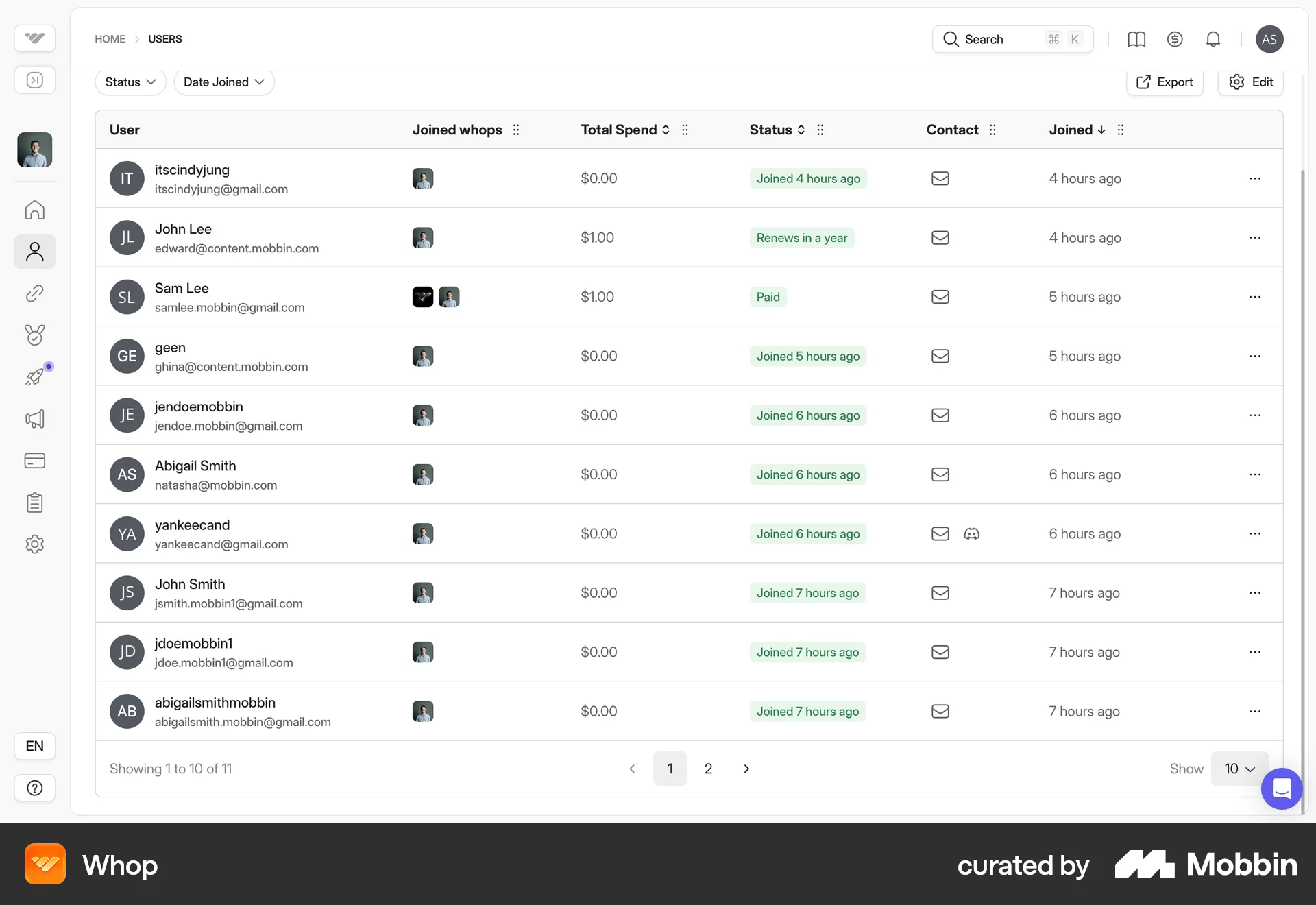Toggle the Status column sort order

pos(802,130)
